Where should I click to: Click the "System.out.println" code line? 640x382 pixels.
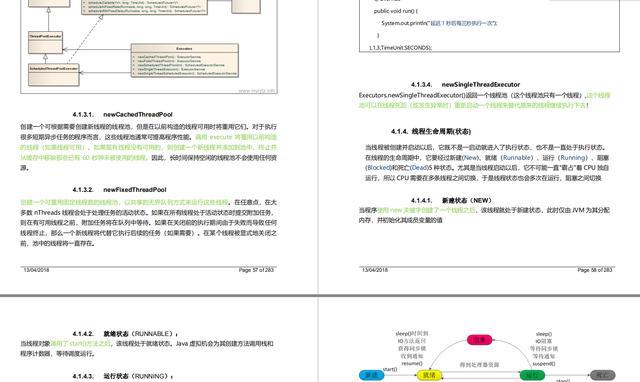pos(439,23)
